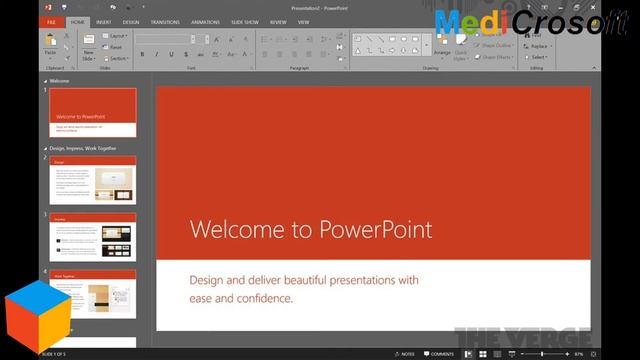This screenshot has height=360, width=640.
Task: Select slide 3 thumbnail
Action: coord(93,237)
